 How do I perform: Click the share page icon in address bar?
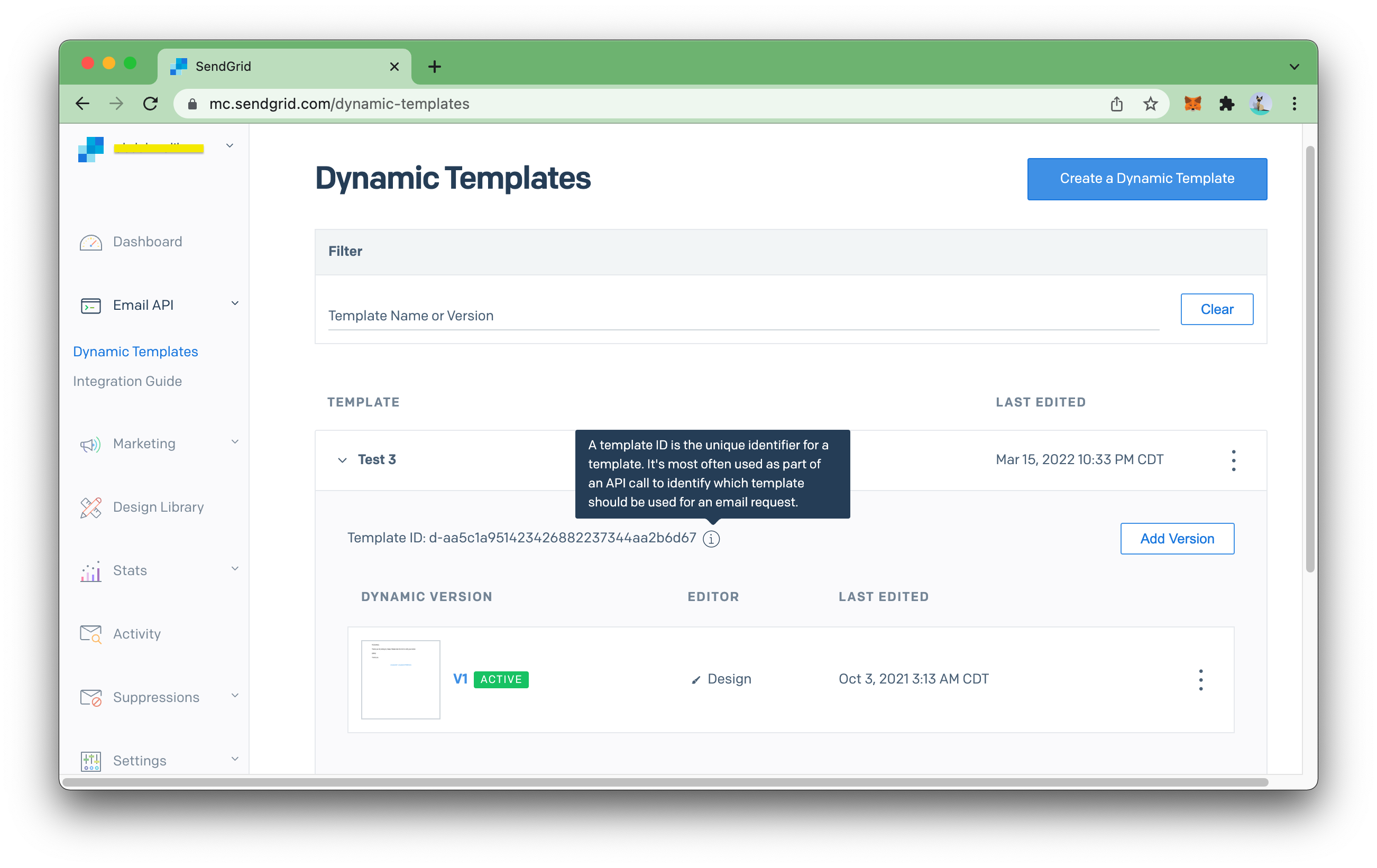[1116, 104]
